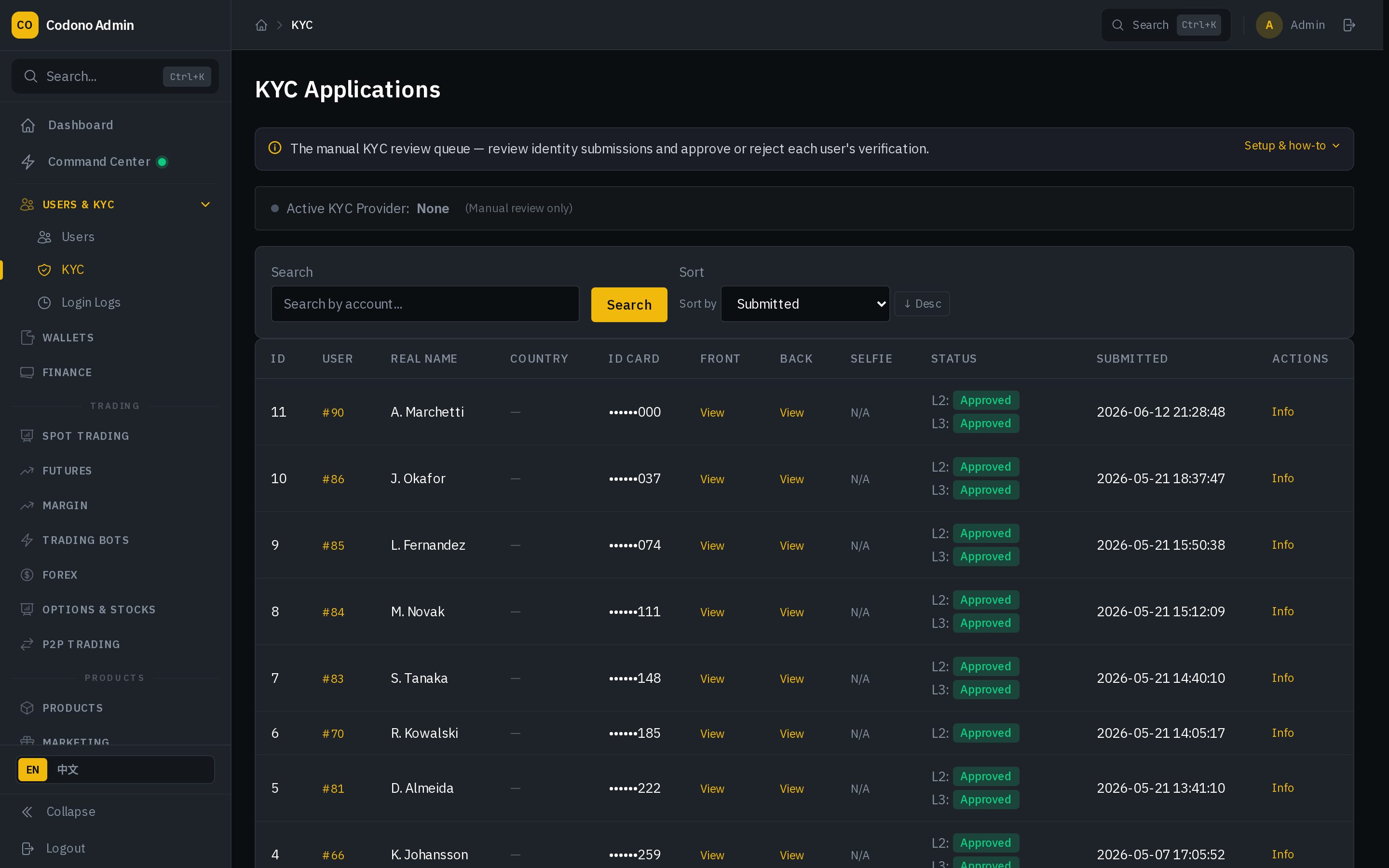Click the yellow Search button
Viewport: 1389px width, 868px height.
629,305
